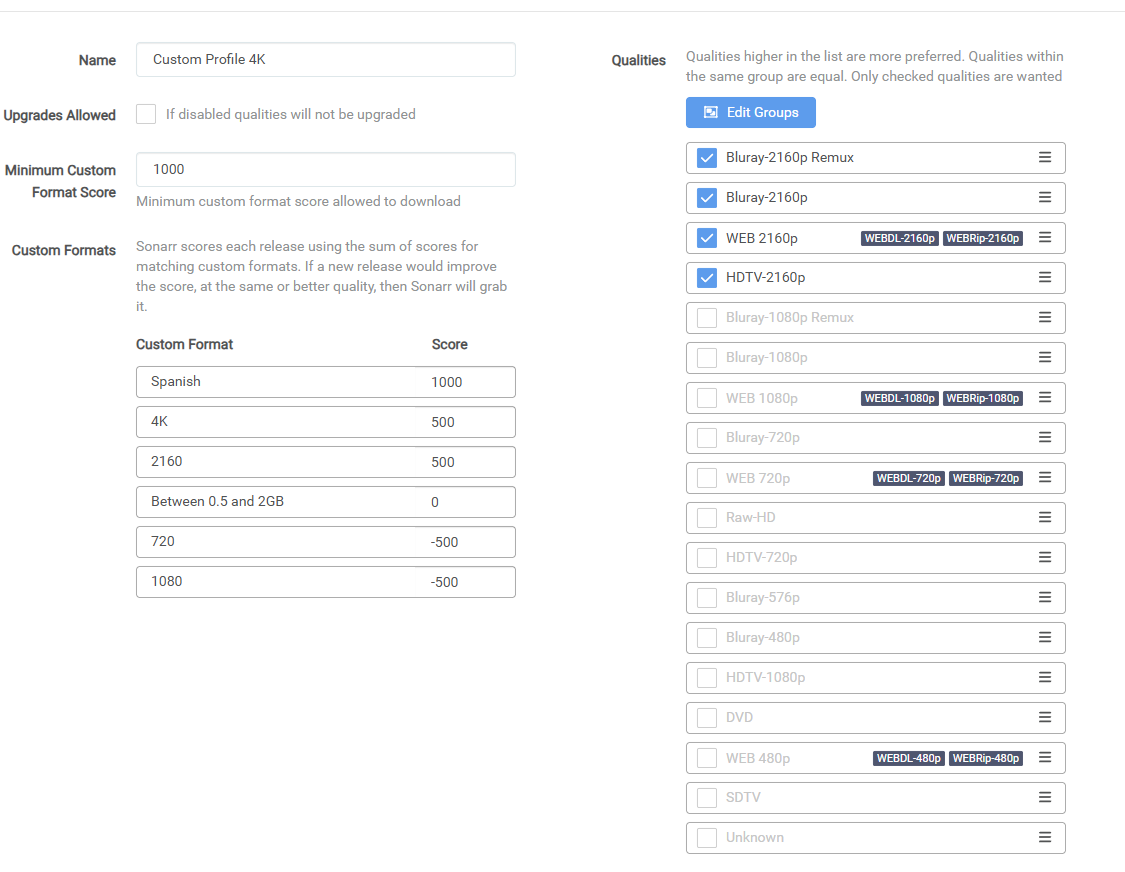This screenshot has width=1125, height=872.
Task: Click the reorder handle for SDTV quality
Action: pos(1044,798)
